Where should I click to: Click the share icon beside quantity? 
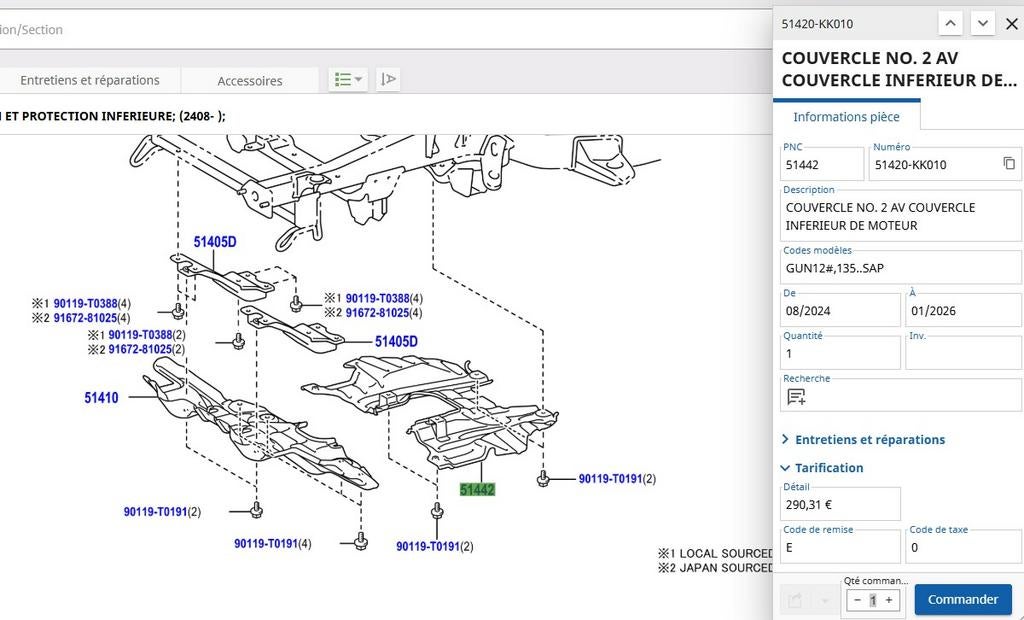[795, 600]
